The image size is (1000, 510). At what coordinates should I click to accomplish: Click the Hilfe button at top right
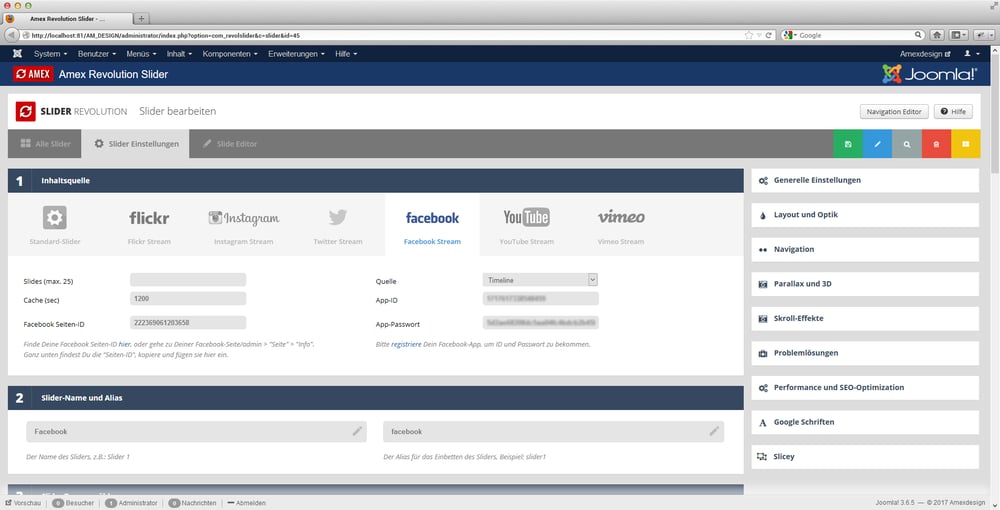[x=953, y=112]
